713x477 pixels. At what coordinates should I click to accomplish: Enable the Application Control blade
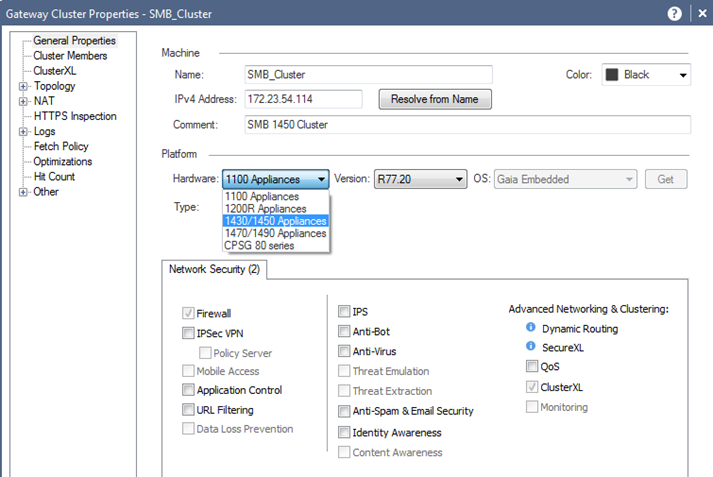[x=188, y=390]
